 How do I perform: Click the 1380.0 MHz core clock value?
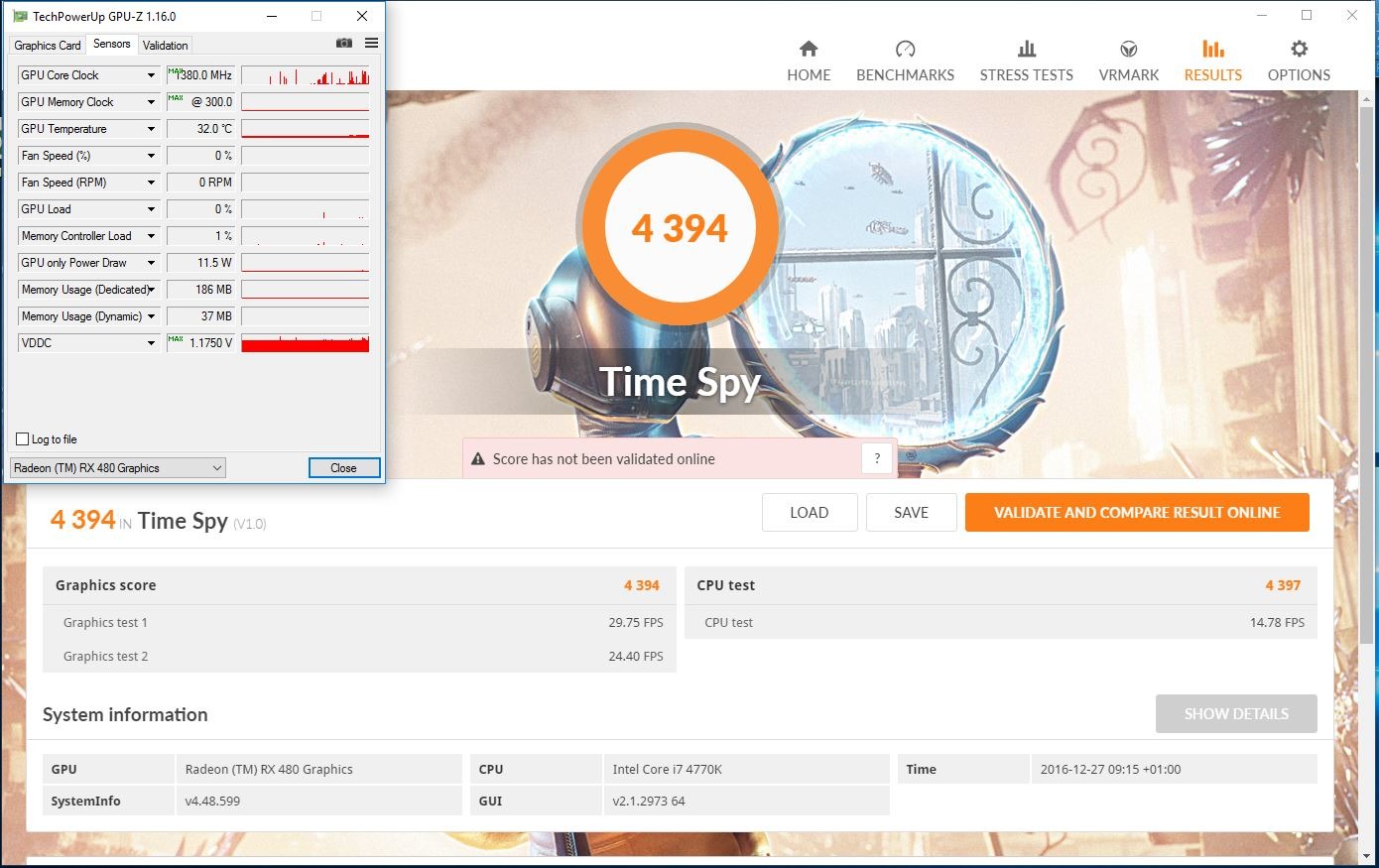click(x=200, y=75)
